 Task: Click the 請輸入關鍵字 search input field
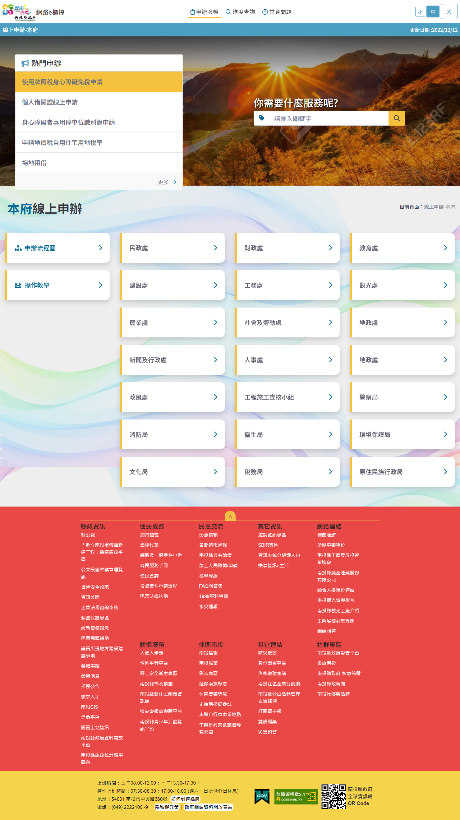[329, 118]
